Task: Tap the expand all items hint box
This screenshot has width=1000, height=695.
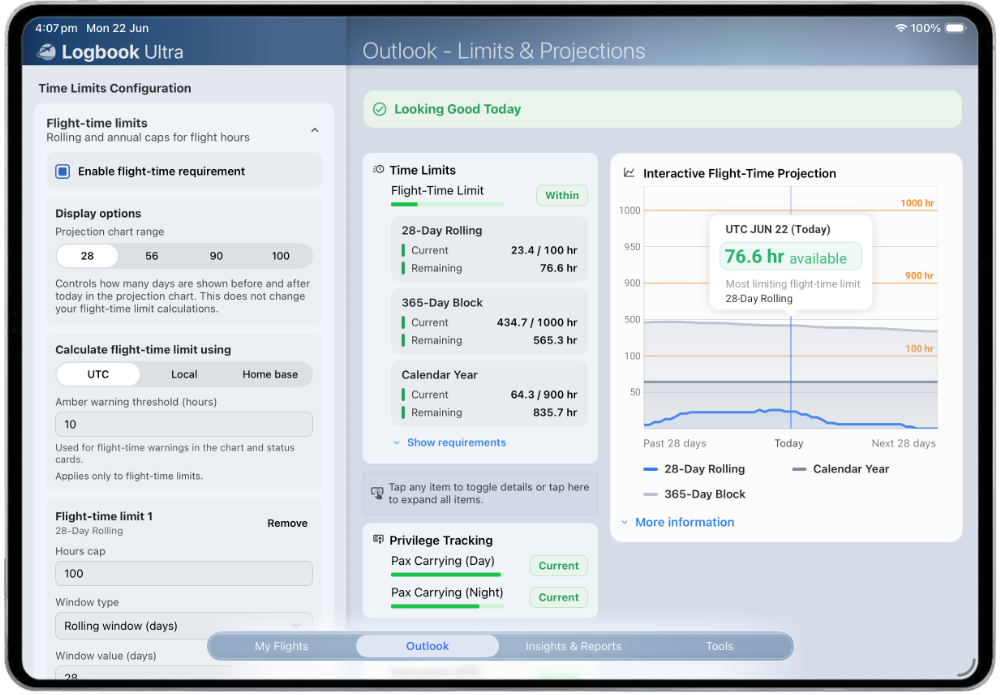Action: (480, 494)
